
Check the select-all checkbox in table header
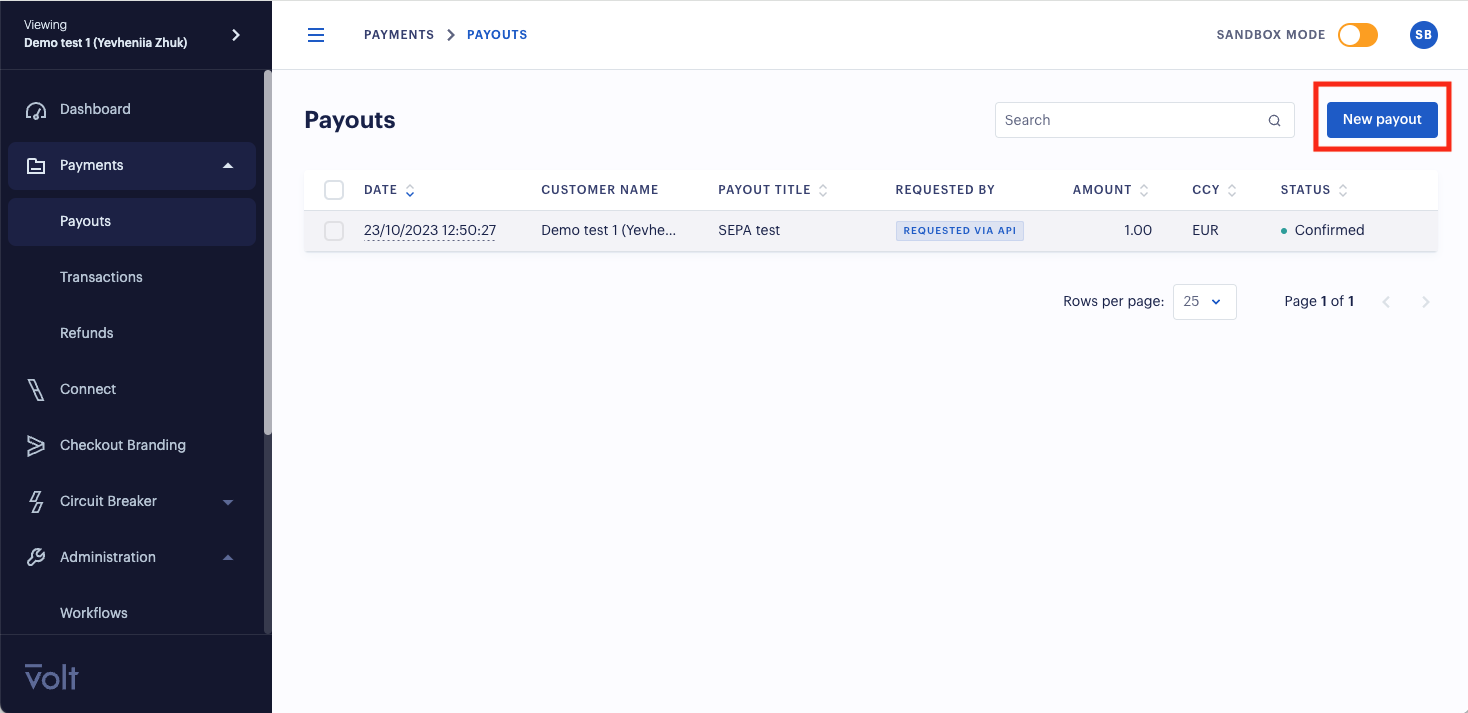(333, 189)
